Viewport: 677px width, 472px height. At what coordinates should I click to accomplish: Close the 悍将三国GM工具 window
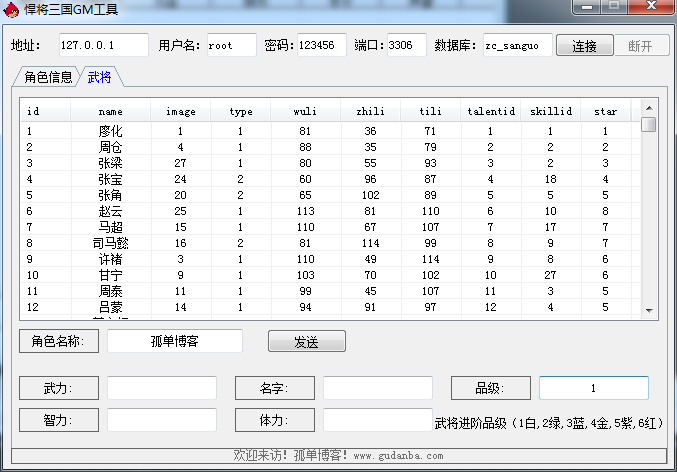point(652,6)
